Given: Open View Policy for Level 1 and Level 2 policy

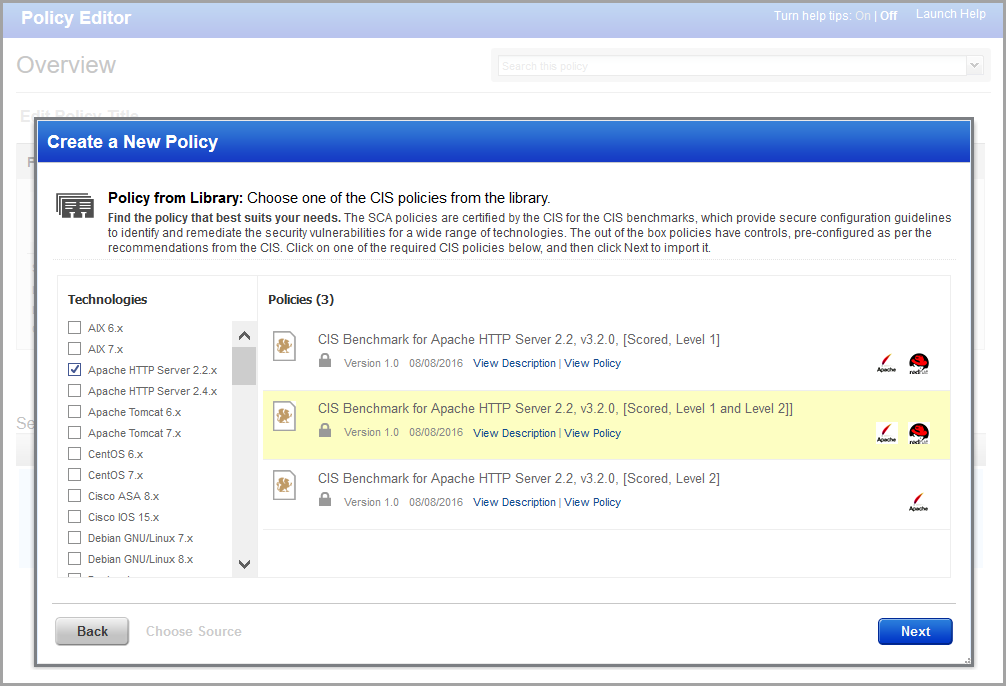Looking at the screenshot, I should [592, 433].
